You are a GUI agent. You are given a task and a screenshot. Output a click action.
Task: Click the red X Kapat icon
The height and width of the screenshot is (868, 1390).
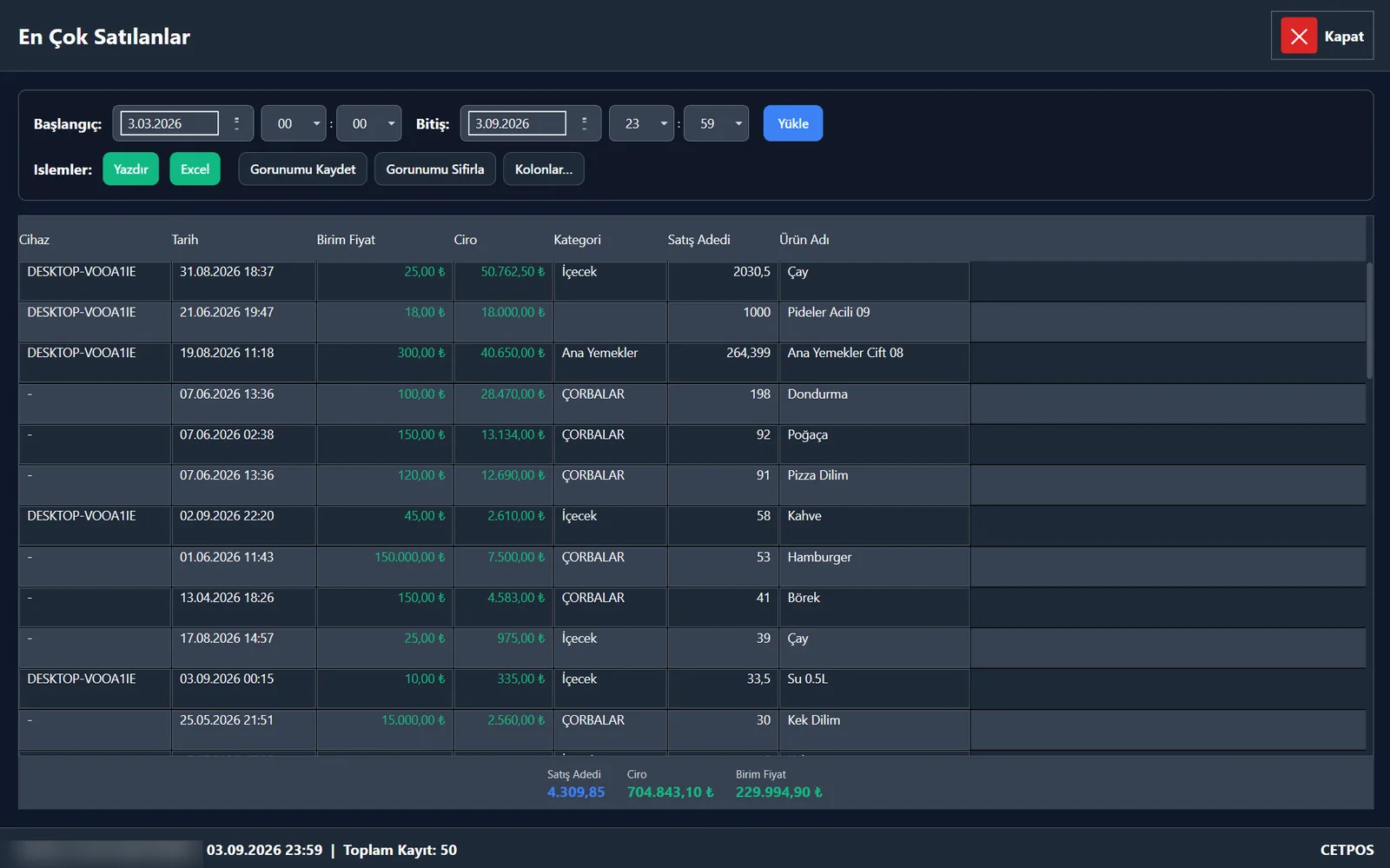pyautogui.click(x=1299, y=36)
